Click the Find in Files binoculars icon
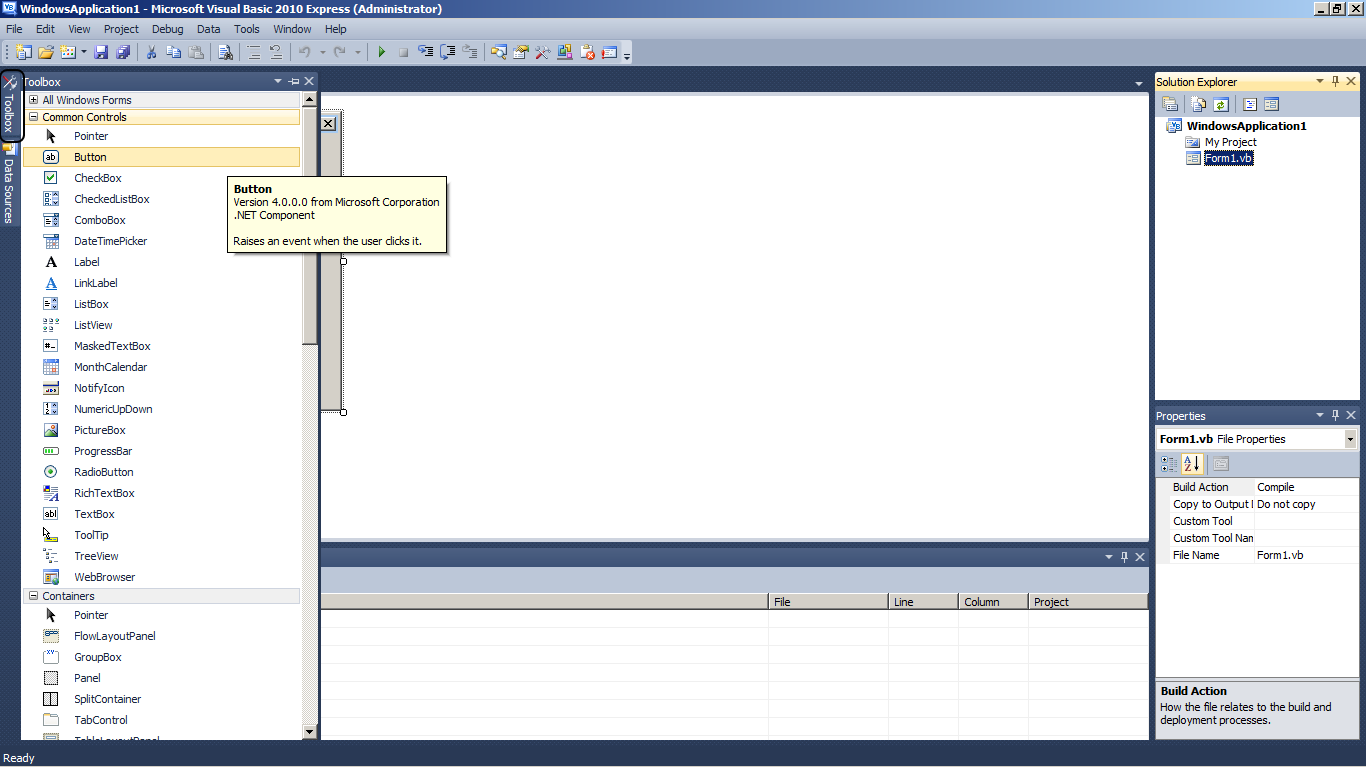The image size is (1366, 768). (x=226, y=52)
